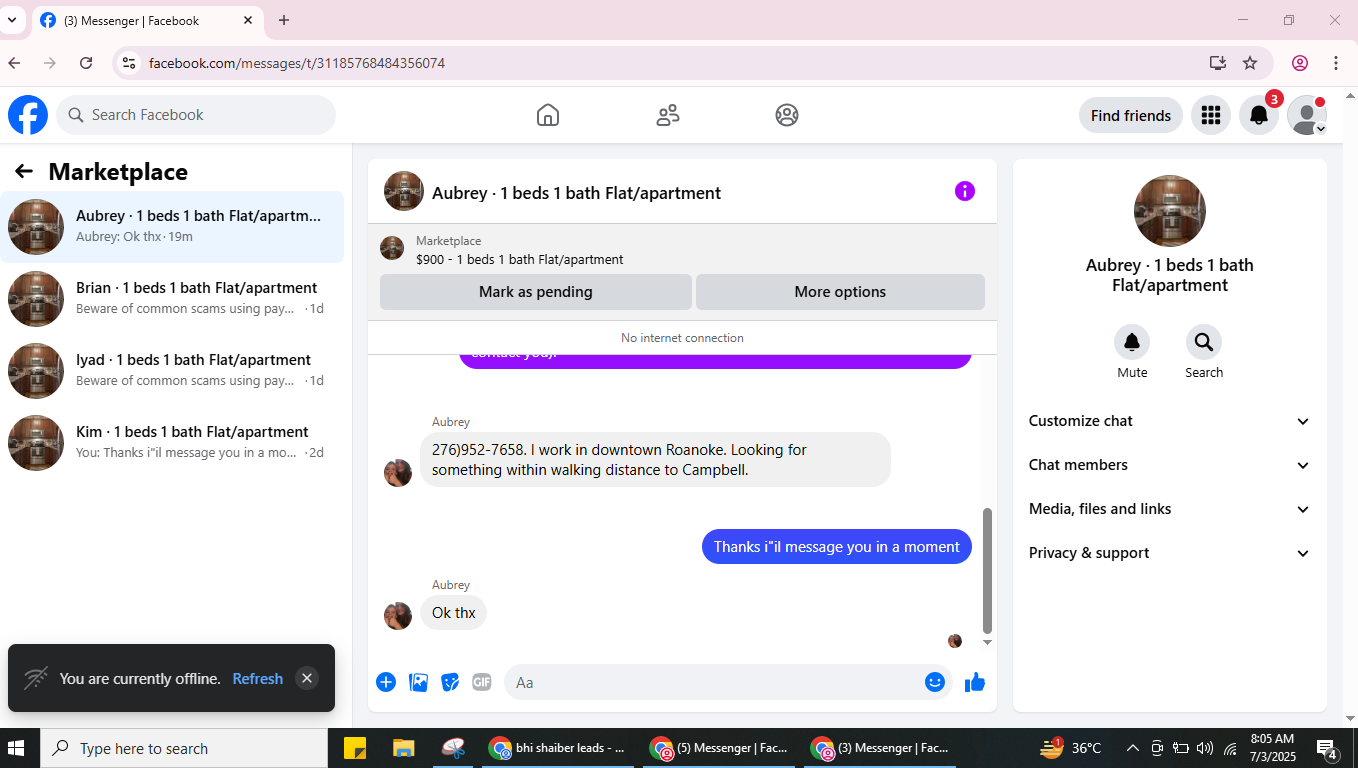Expand Customize chat section
The image size is (1358, 768).
(1169, 421)
